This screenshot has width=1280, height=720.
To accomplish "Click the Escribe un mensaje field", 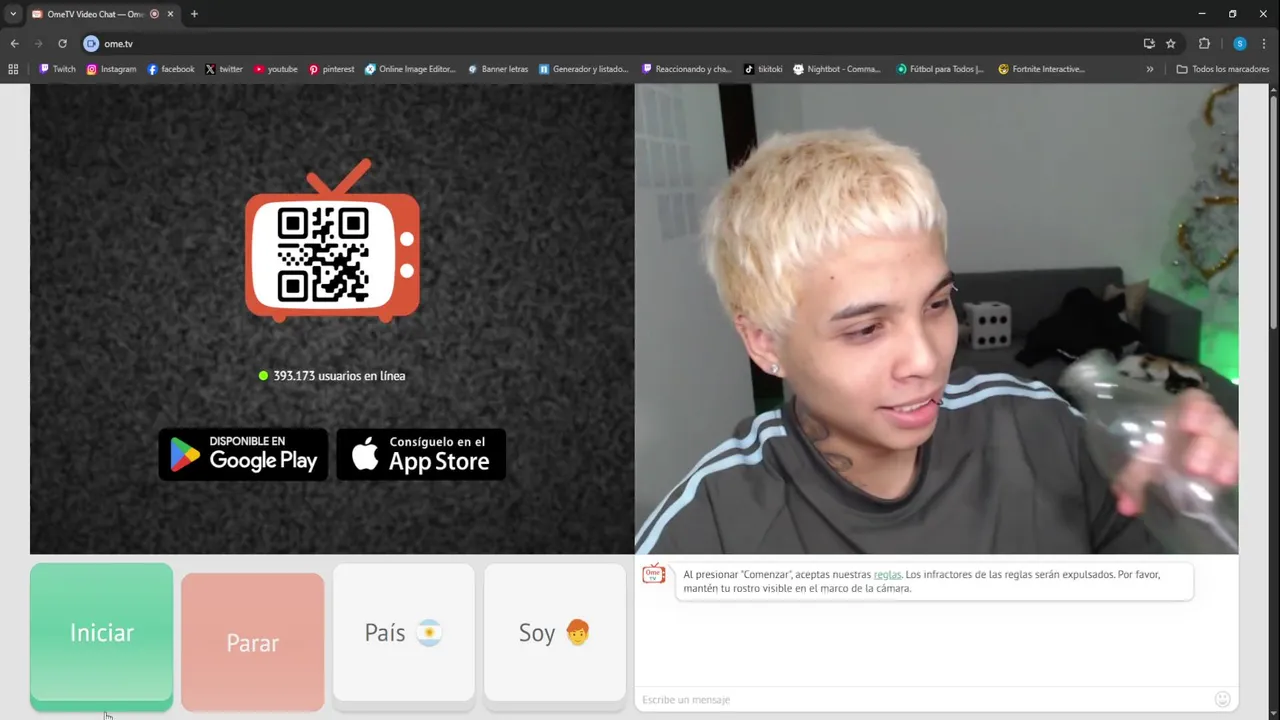I will (x=922, y=699).
